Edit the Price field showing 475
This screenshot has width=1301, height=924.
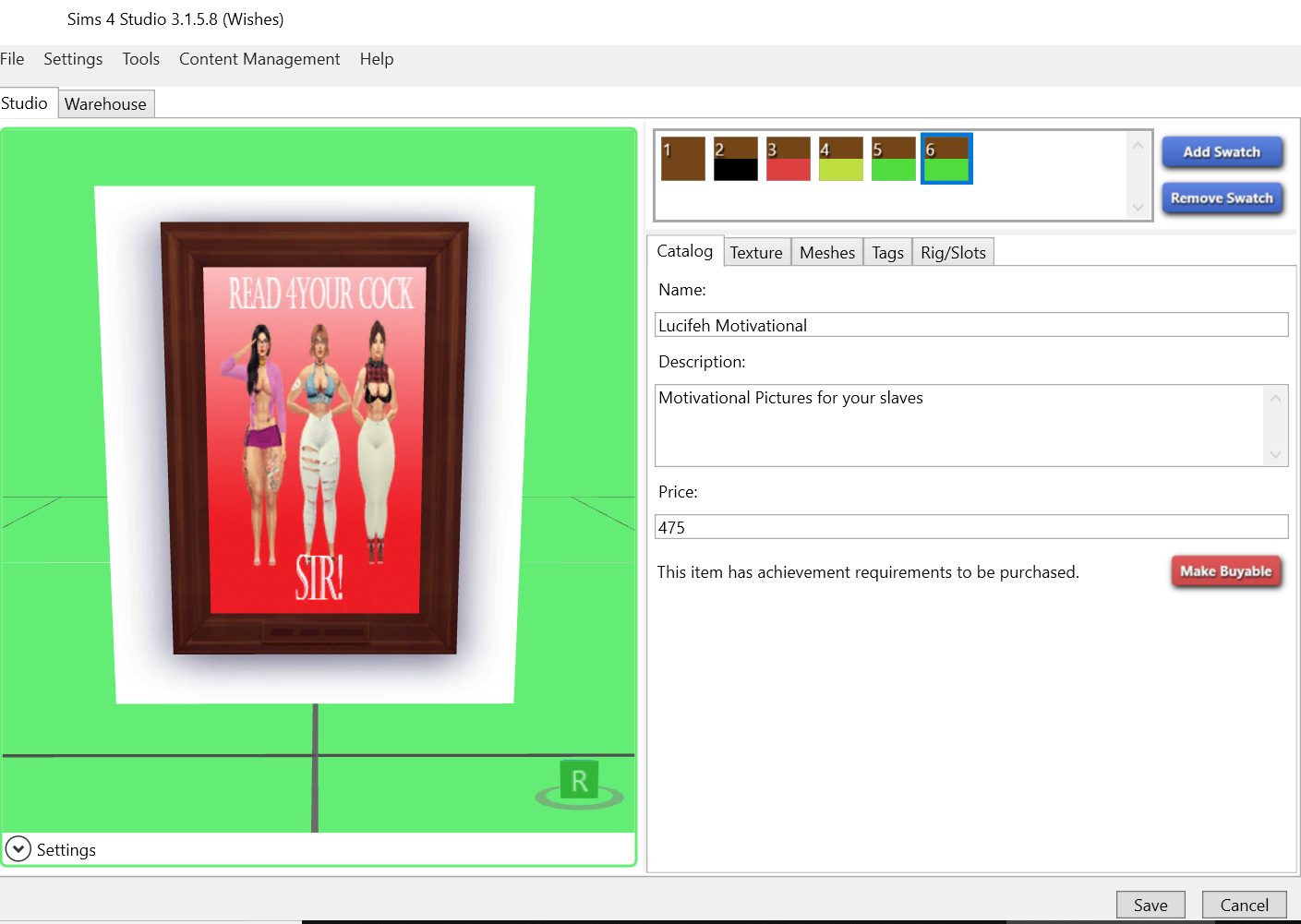971,527
